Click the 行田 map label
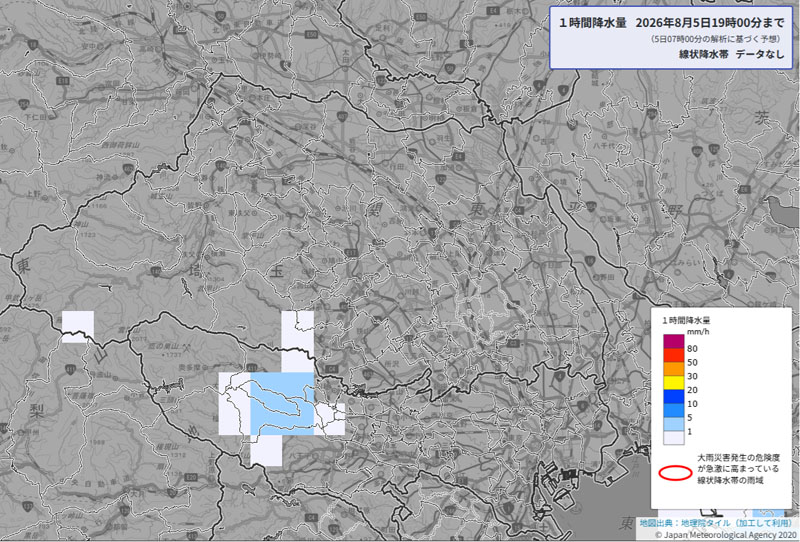 (396, 166)
